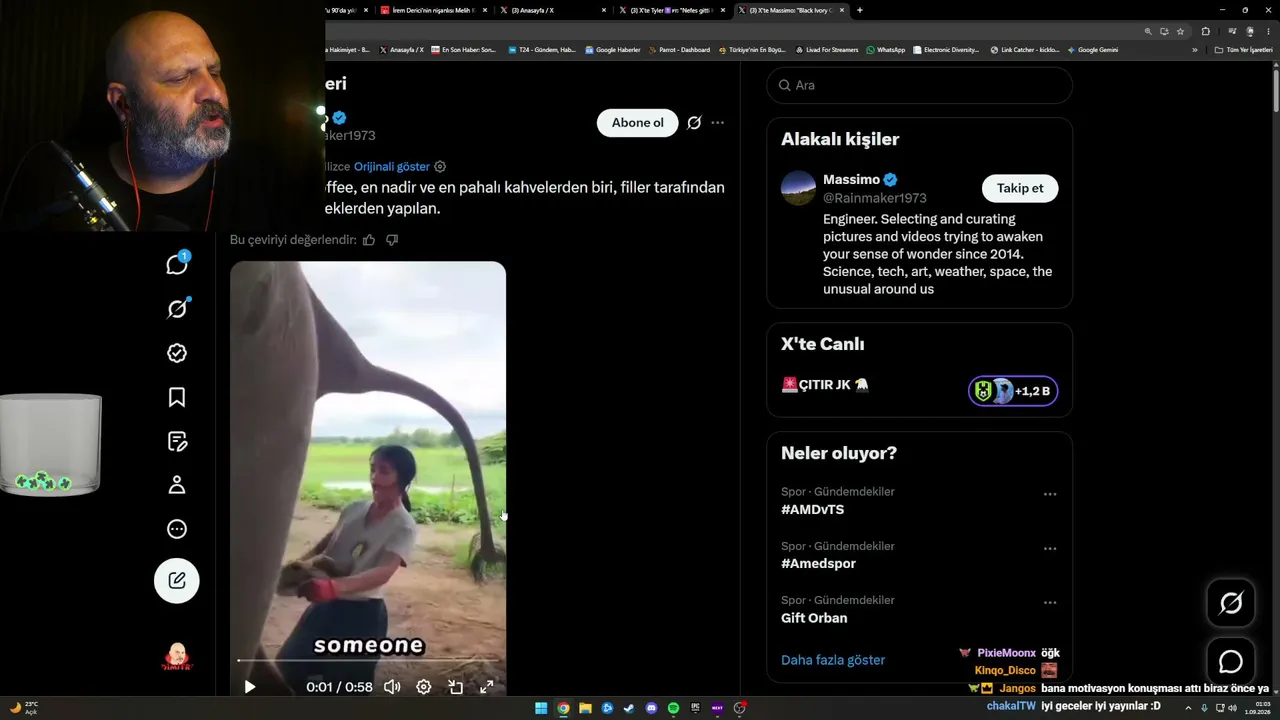
Task: Open the verified badge sidebar item
Action: click(177, 353)
